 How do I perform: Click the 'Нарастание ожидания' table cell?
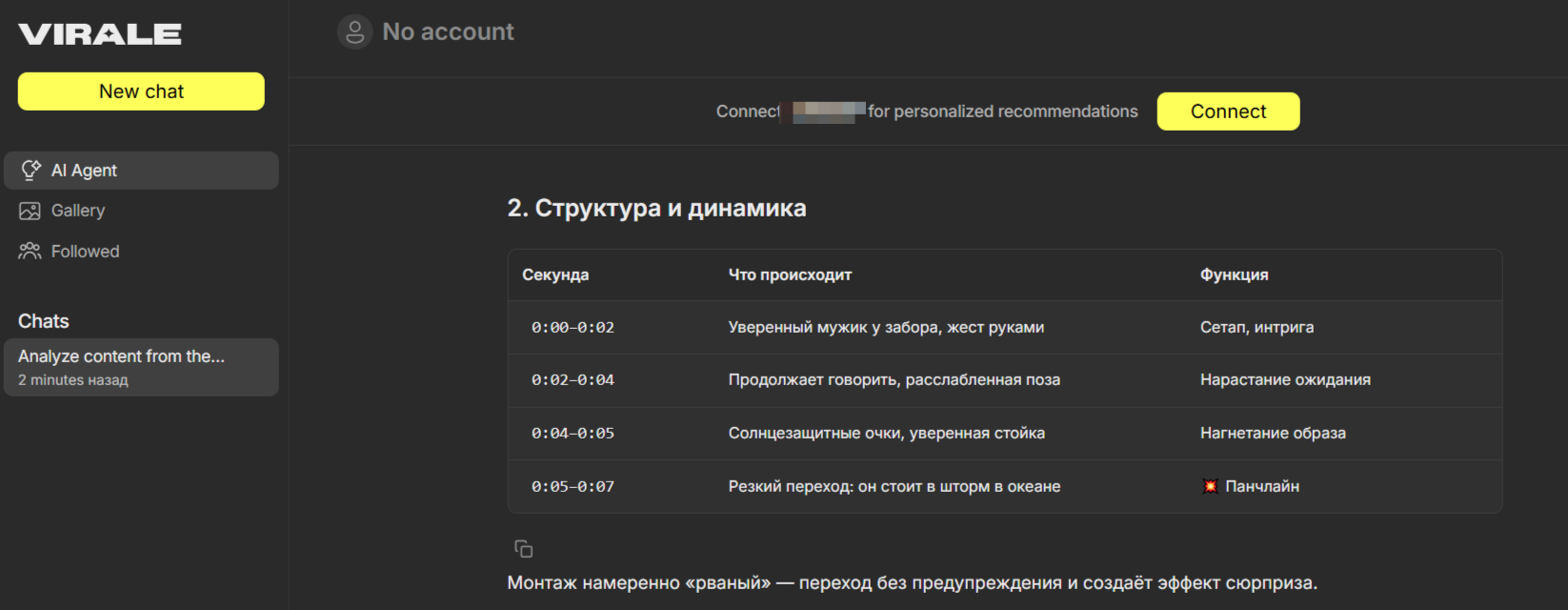(x=1285, y=379)
